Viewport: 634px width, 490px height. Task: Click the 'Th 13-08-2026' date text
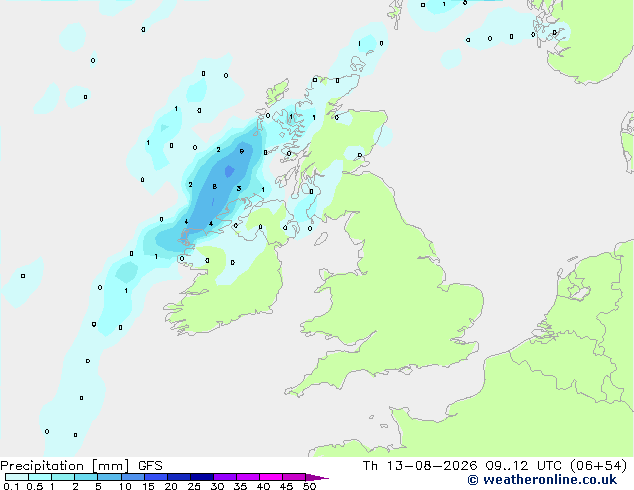click(x=420, y=466)
